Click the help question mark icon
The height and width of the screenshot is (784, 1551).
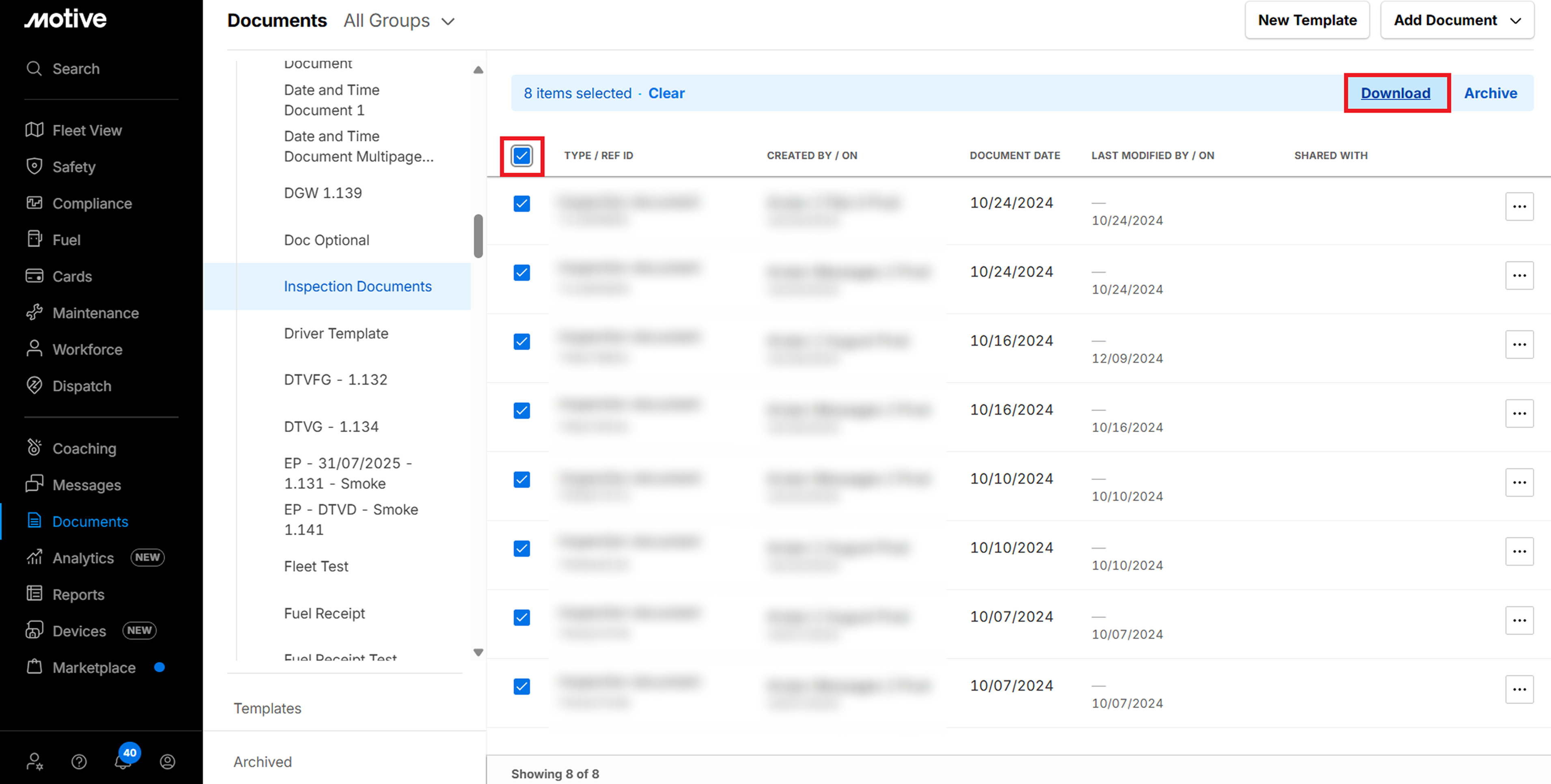[79, 762]
